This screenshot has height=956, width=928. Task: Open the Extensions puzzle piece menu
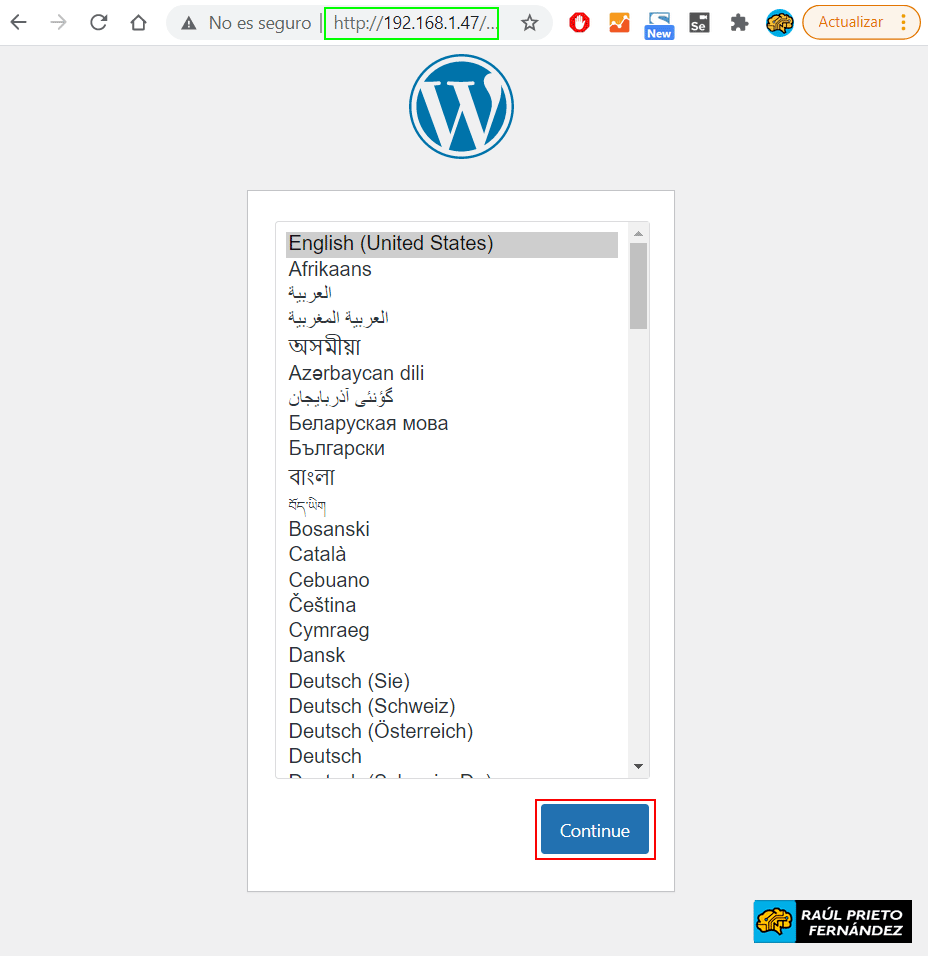[x=739, y=22]
